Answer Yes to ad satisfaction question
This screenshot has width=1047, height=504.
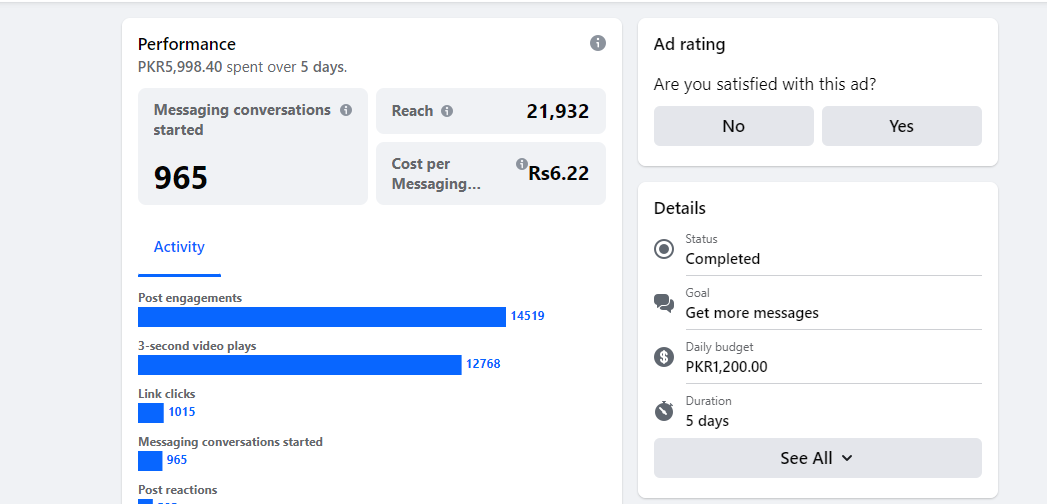pos(901,126)
